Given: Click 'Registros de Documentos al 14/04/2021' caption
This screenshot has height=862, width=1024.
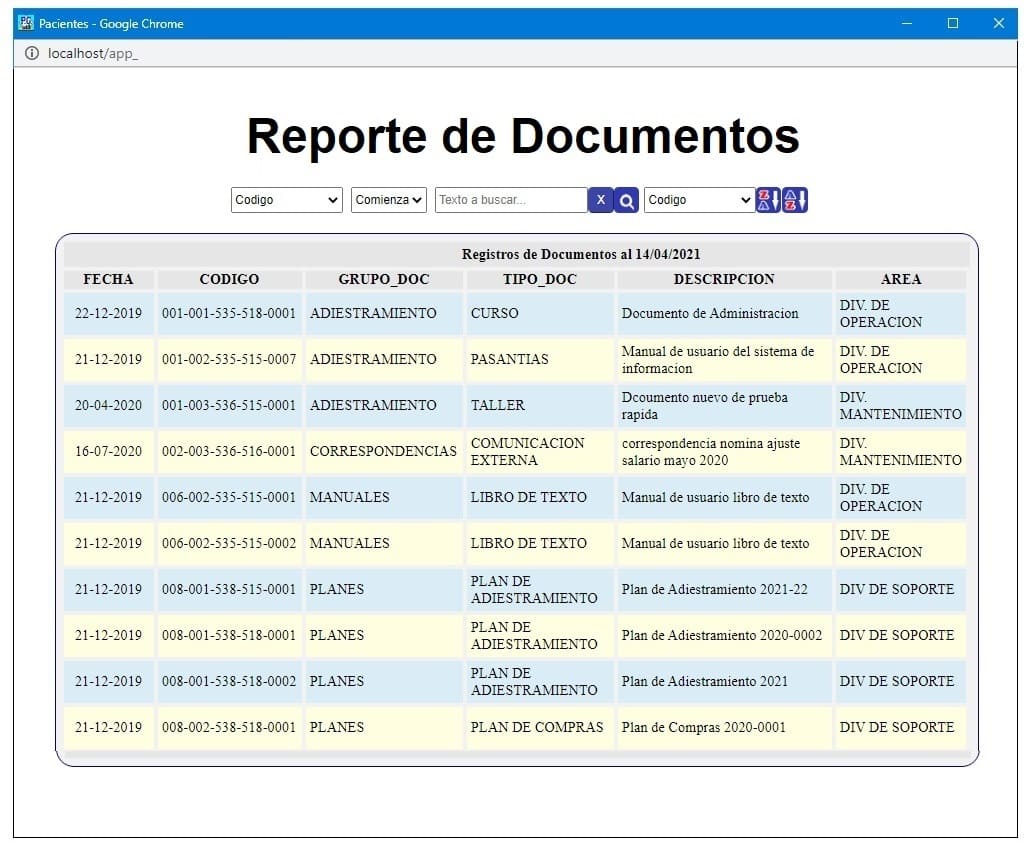Looking at the screenshot, I should [x=581, y=254].
